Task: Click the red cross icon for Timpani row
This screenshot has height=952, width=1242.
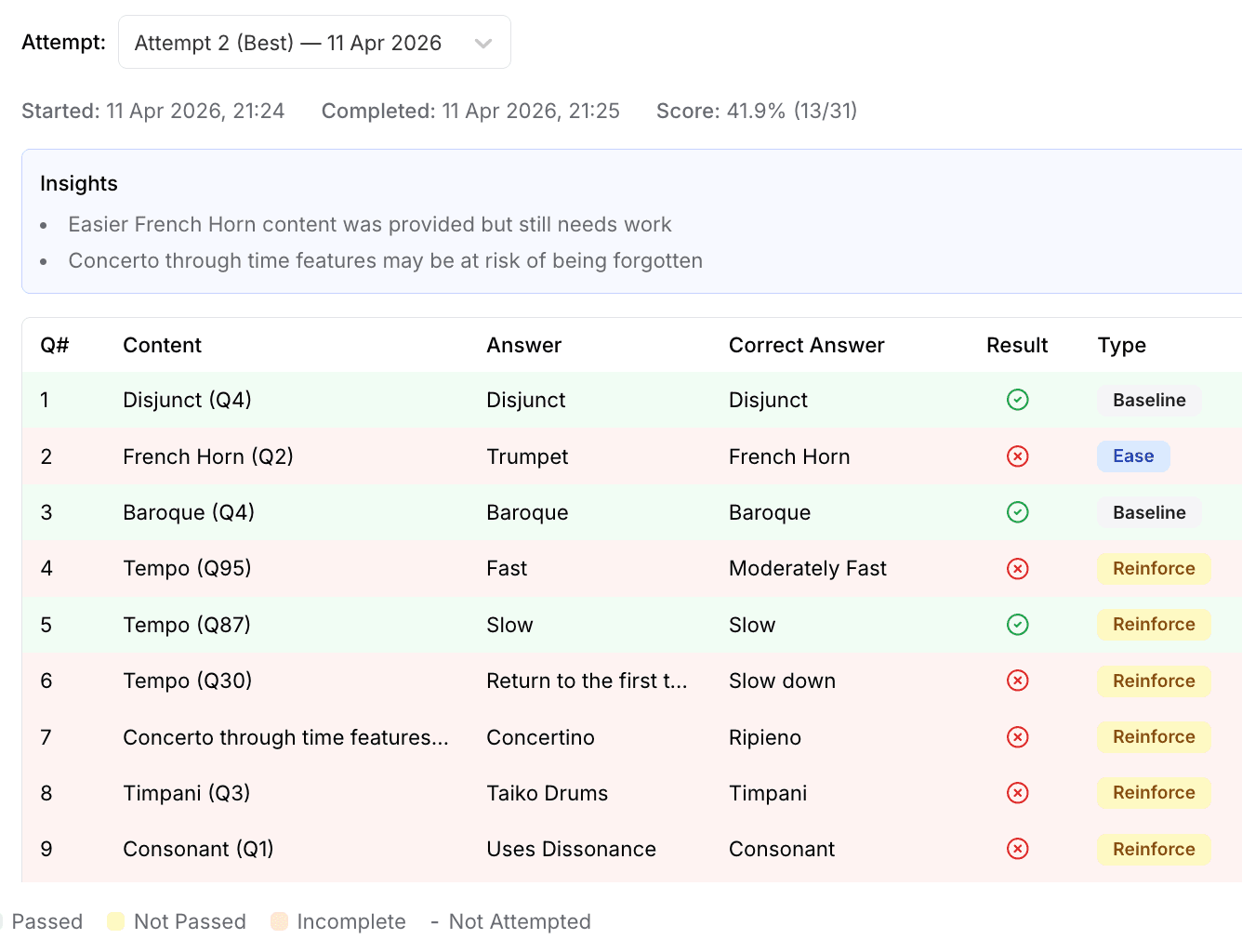Action: point(1017,793)
